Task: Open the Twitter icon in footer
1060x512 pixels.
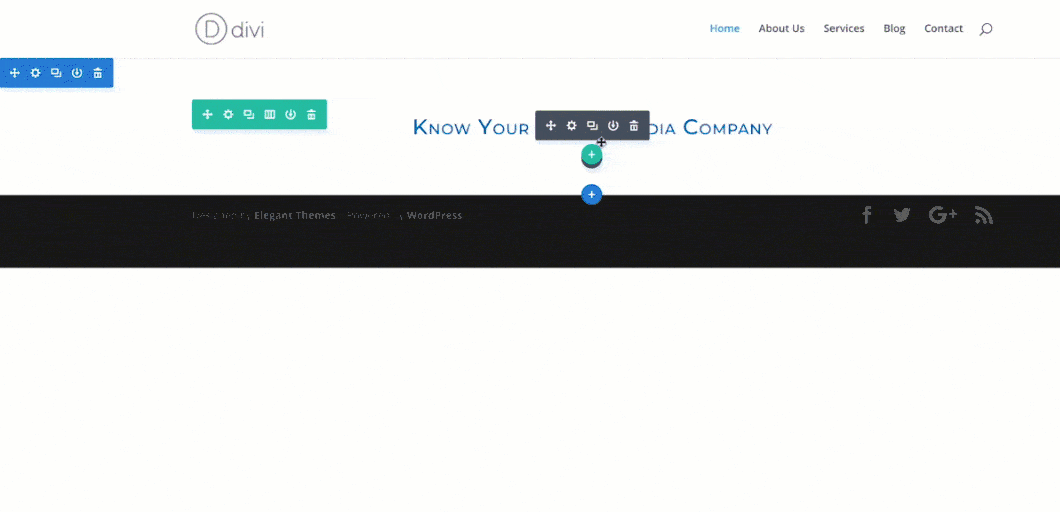Action: coord(902,215)
